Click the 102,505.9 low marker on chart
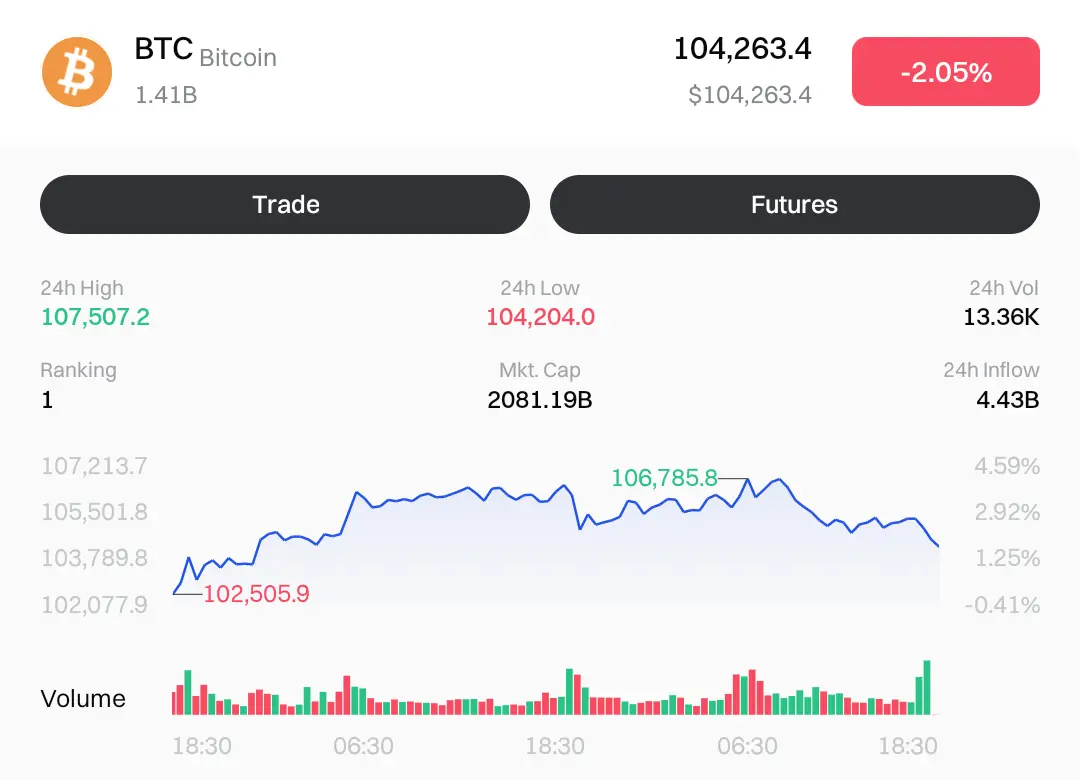Image resolution: width=1080 pixels, height=780 pixels. (x=256, y=594)
